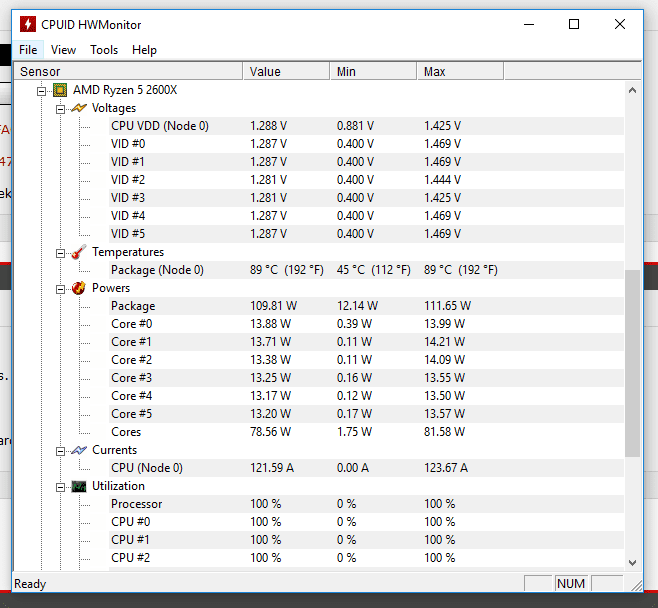Select the CPU #2 utilization row
The image size is (658, 608).
point(366,558)
